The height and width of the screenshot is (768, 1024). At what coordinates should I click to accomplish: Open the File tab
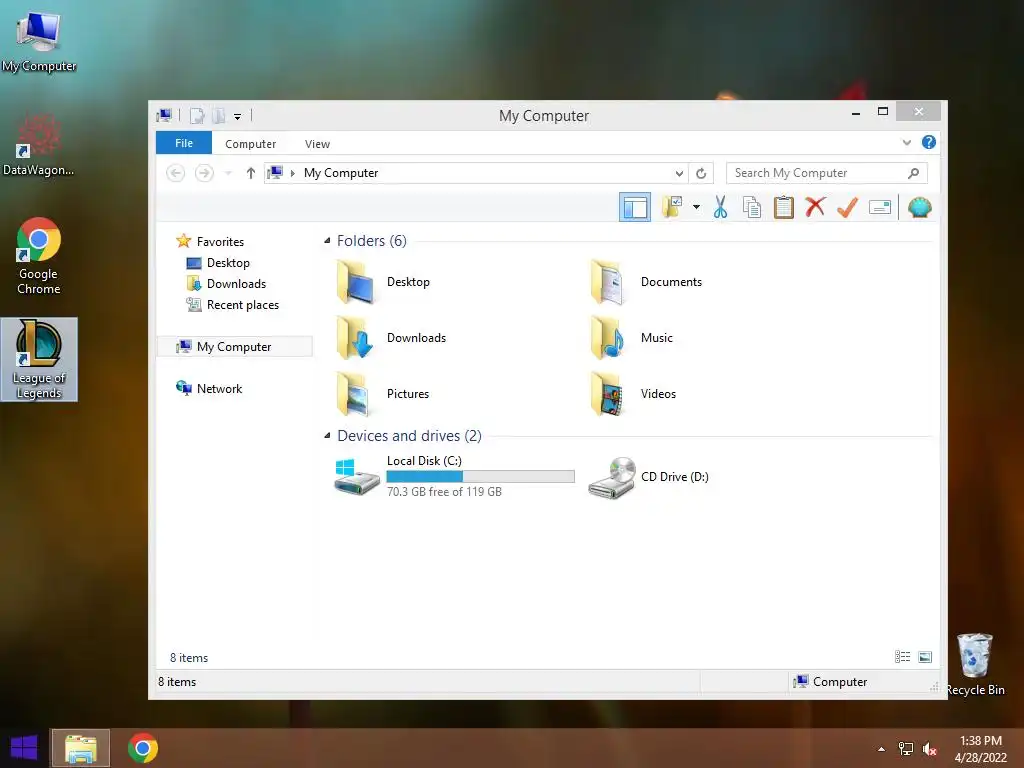pos(184,143)
